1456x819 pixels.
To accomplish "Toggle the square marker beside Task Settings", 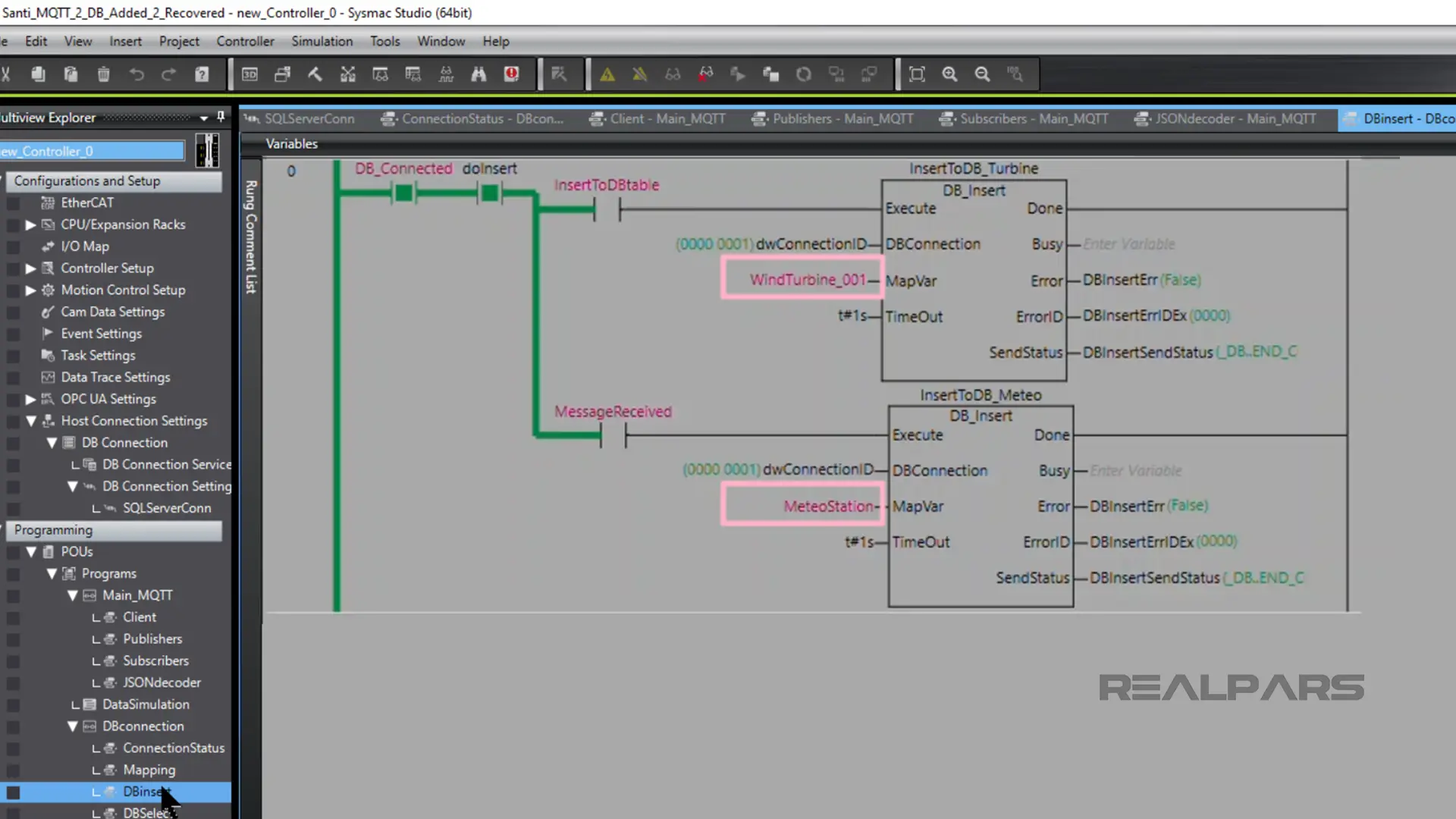I will (13, 356).
